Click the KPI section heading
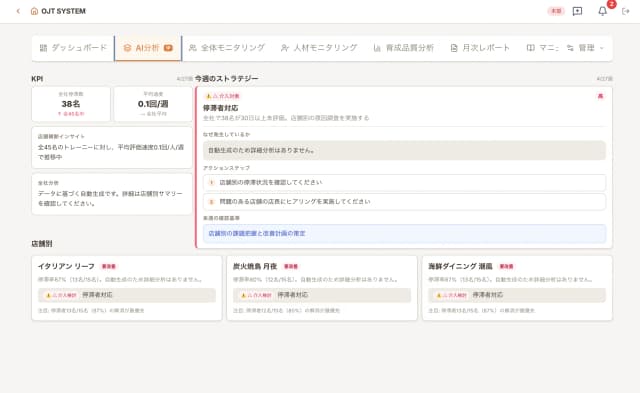The image size is (640, 393). [x=37, y=79]
